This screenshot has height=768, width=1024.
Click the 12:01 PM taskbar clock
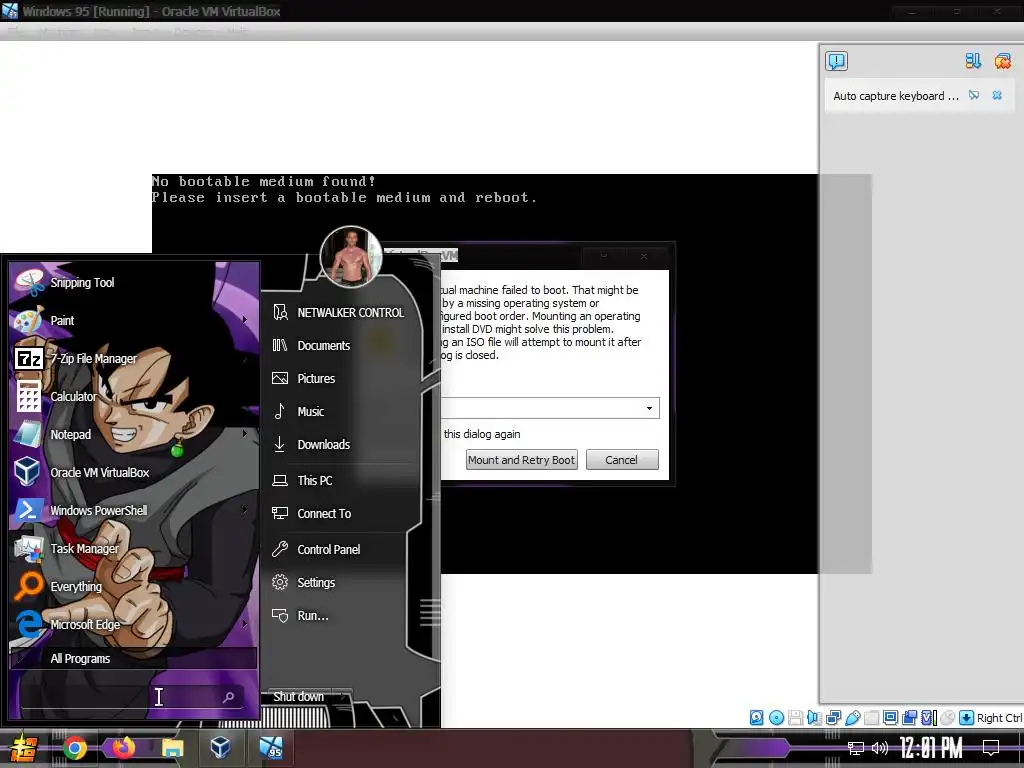[x=931, y=748]
